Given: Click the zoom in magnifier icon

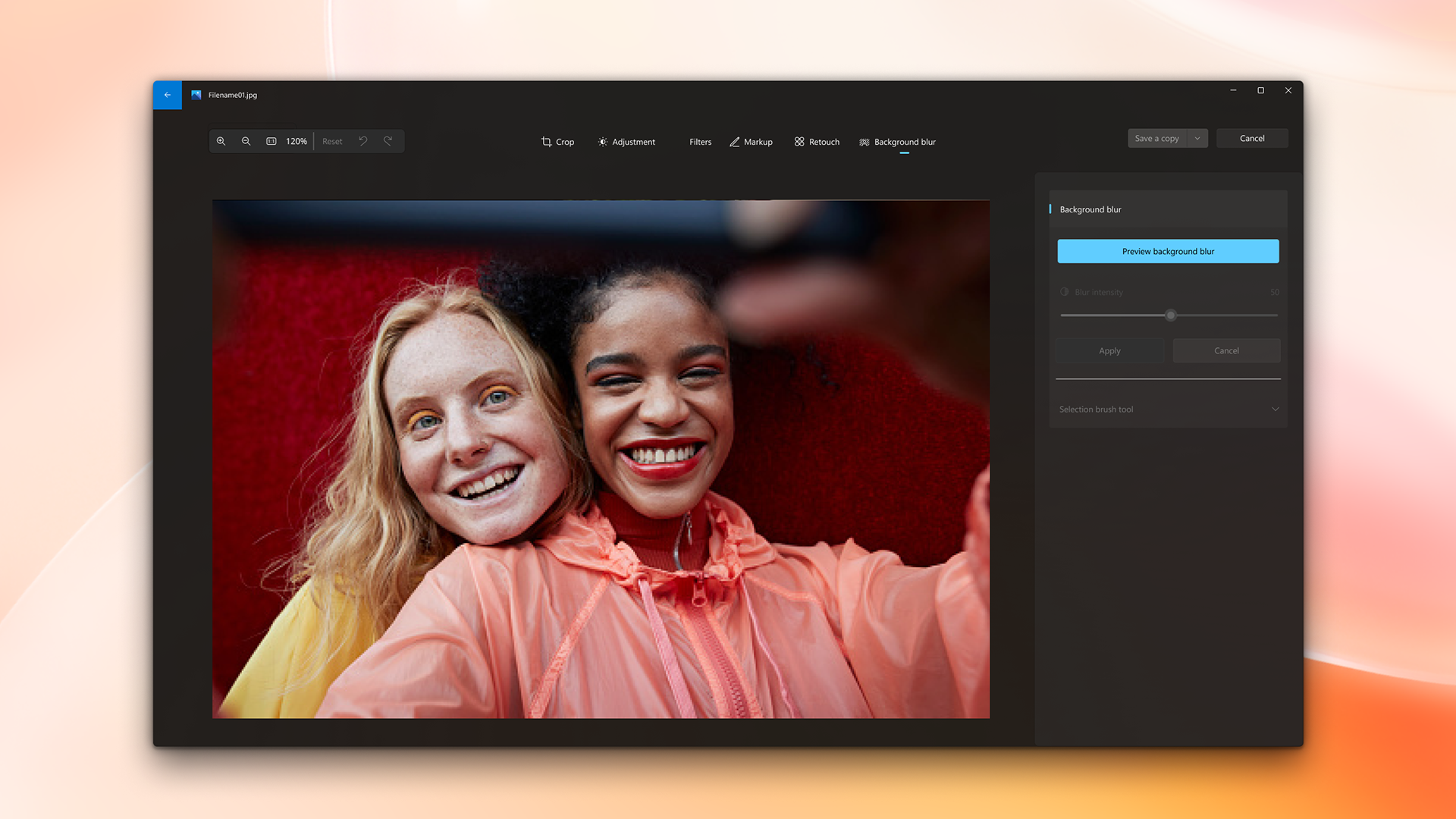Looking at the screenshot, I should tap(221, 141).
